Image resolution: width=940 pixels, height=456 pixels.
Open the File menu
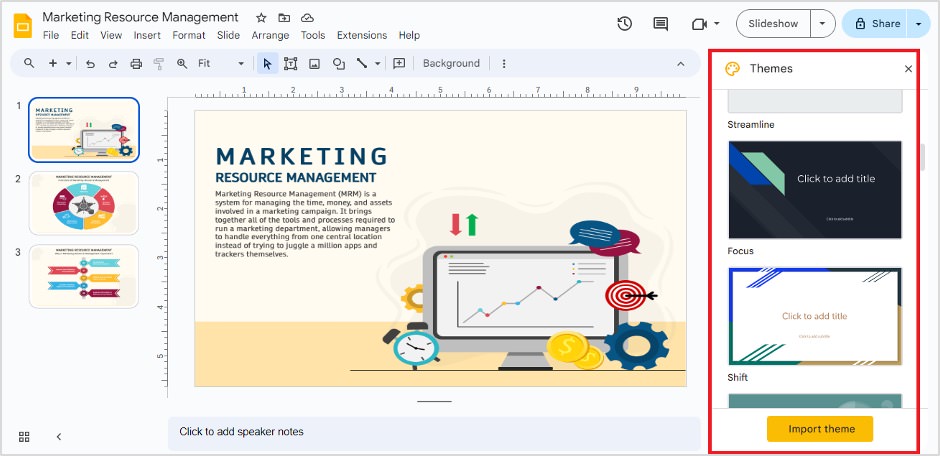tap(51, 35)
